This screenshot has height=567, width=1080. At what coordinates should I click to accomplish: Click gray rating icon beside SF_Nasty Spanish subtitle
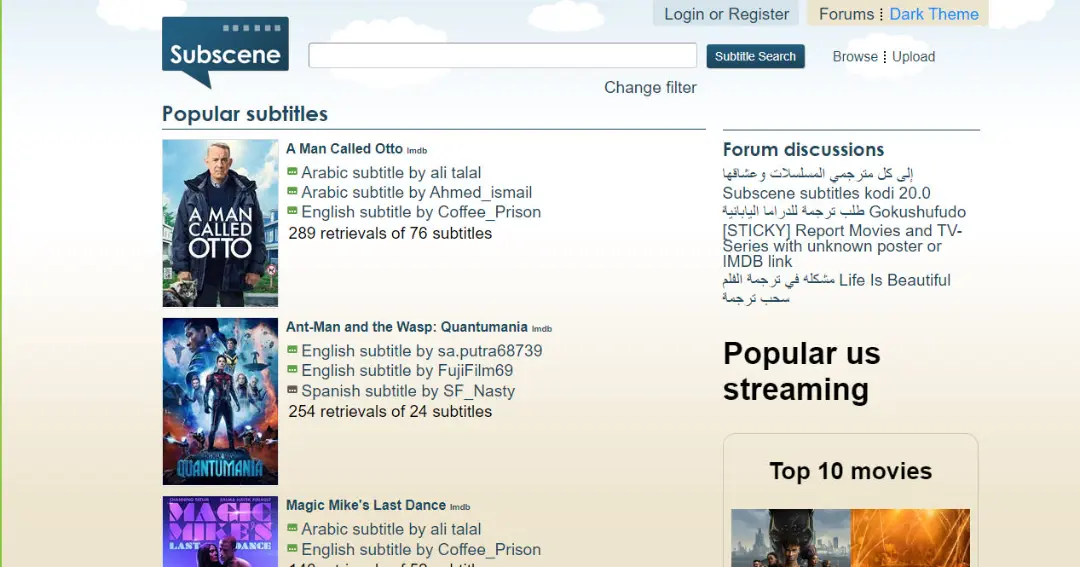tap(292, 390)
